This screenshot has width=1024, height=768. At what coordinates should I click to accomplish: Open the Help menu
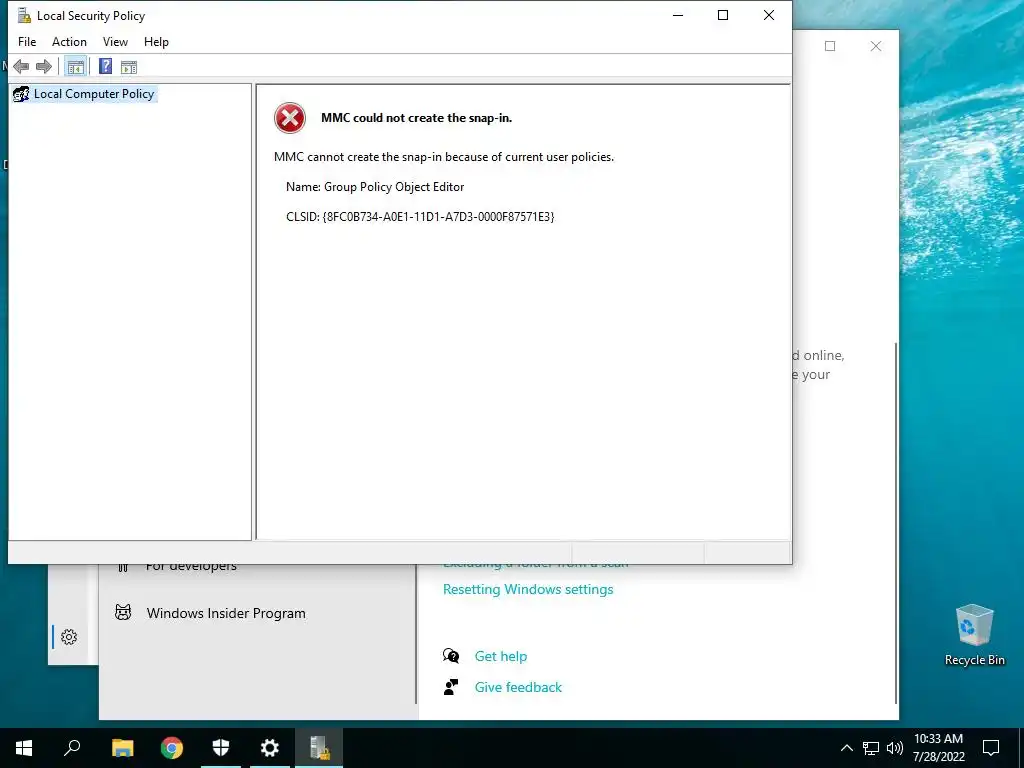coord(156,42)
